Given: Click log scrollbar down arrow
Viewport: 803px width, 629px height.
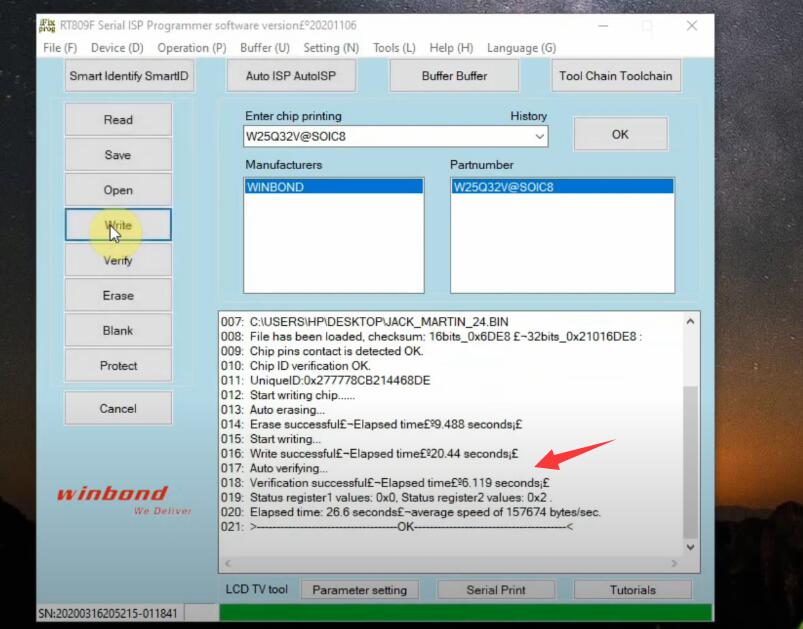Looking at the screenshot, I should 690,547.
